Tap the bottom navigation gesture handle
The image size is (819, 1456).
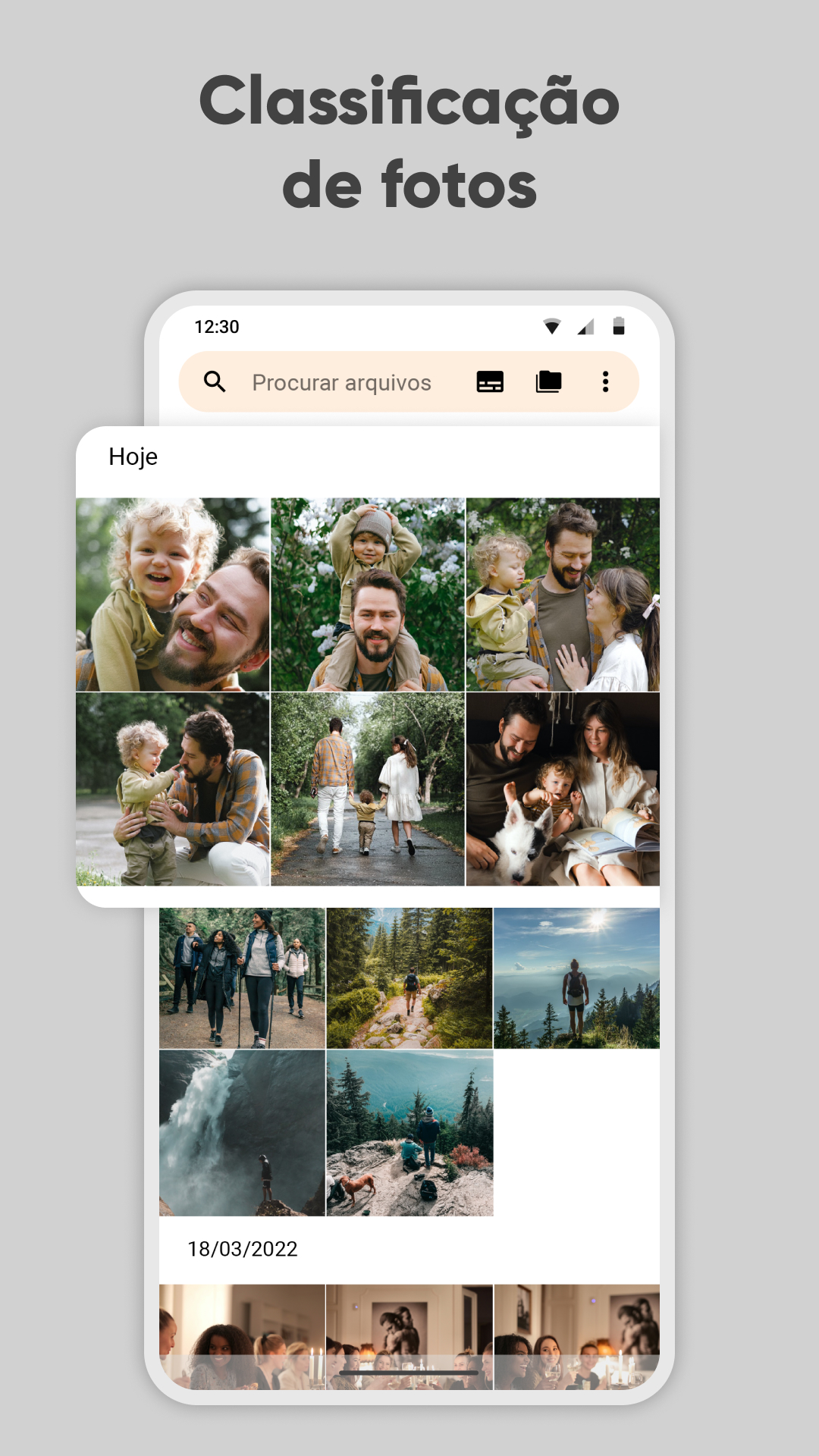click(x=409, y=1373)
